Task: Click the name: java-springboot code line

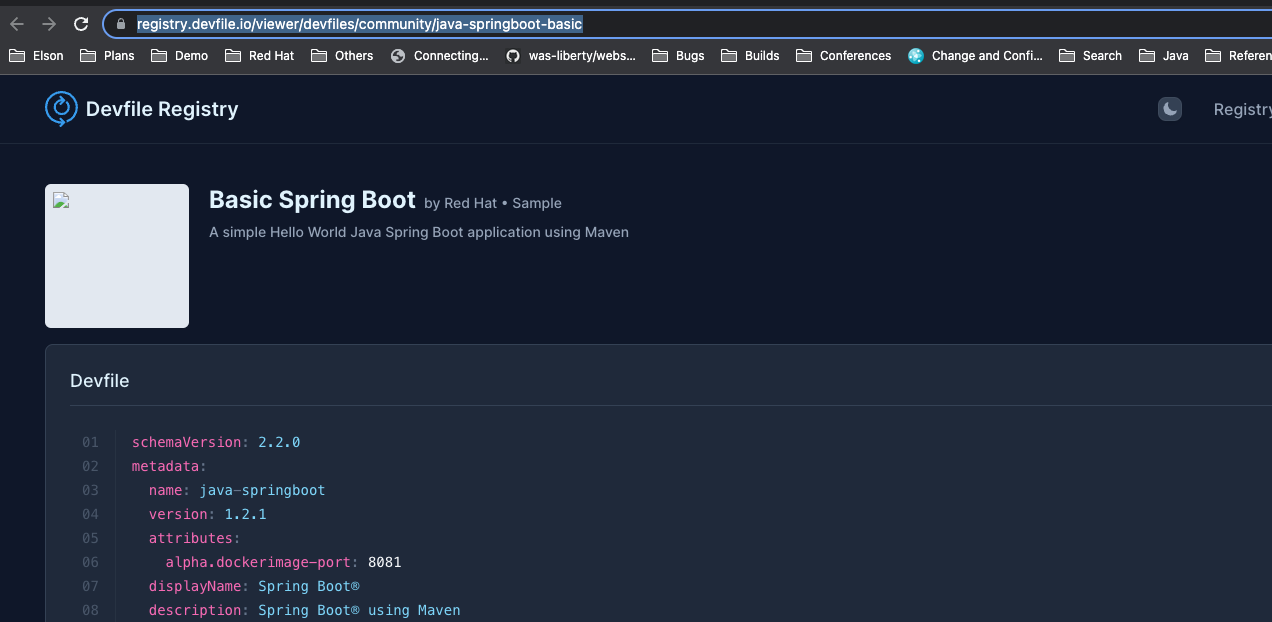Action: pyautogui.click(x=237, y=490)
